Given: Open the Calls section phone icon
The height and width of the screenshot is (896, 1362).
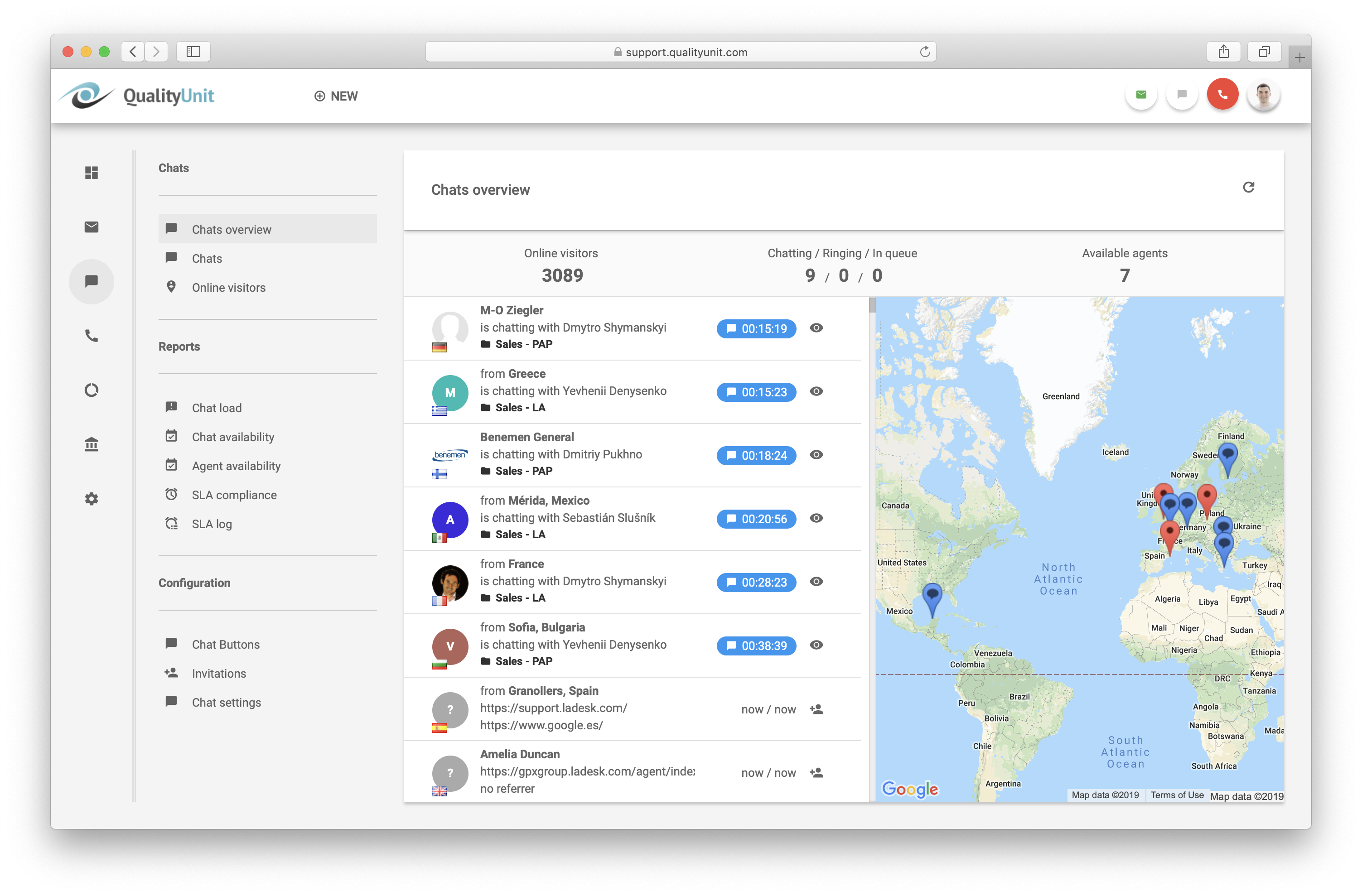Looking at the screenshot, I should pos(92,337).
